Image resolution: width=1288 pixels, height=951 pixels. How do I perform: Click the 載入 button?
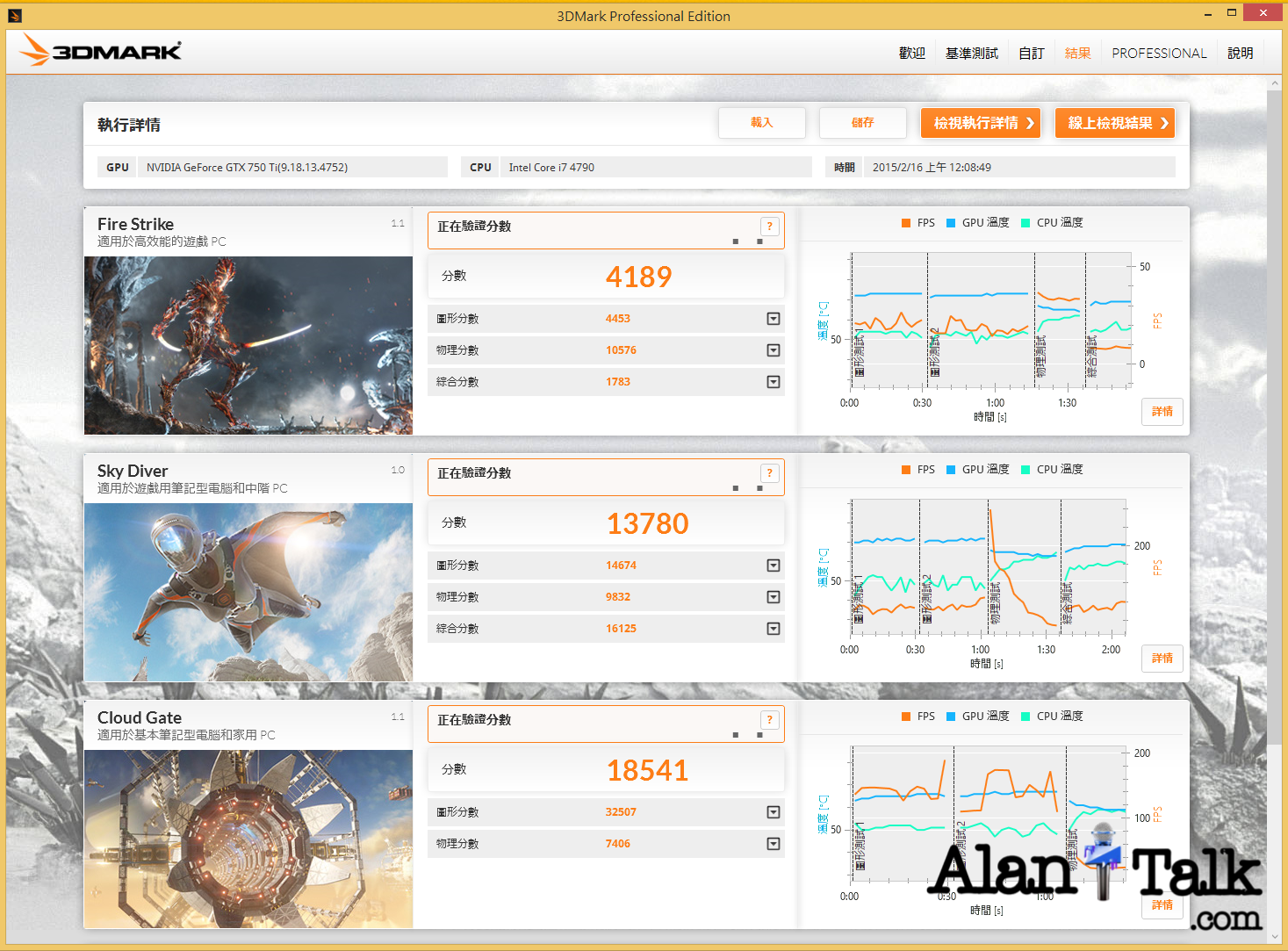click(762, 123)
